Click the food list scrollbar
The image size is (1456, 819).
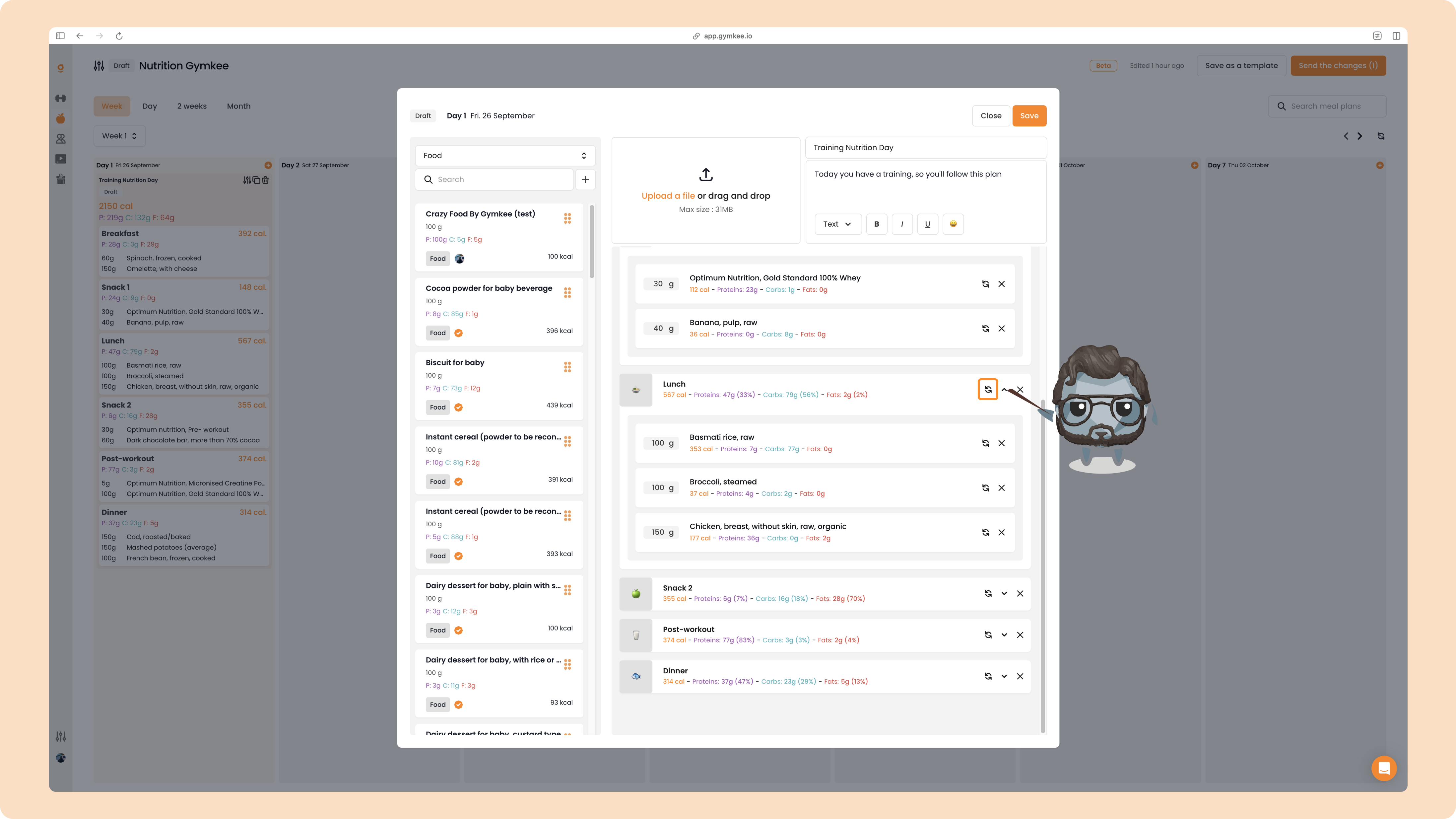coord(592,242)
